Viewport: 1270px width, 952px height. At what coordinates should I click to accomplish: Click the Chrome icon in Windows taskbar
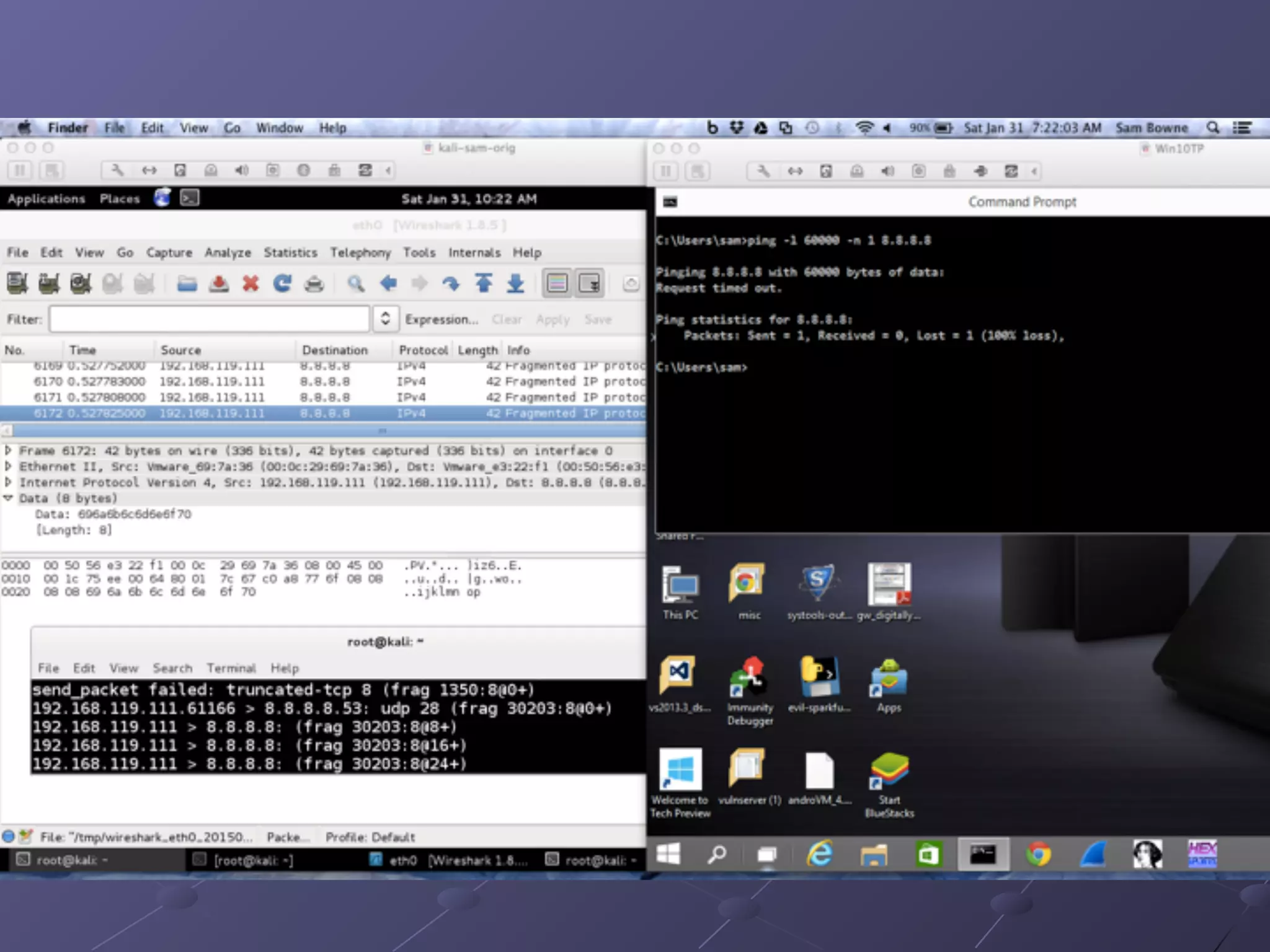click(1038, 855)
